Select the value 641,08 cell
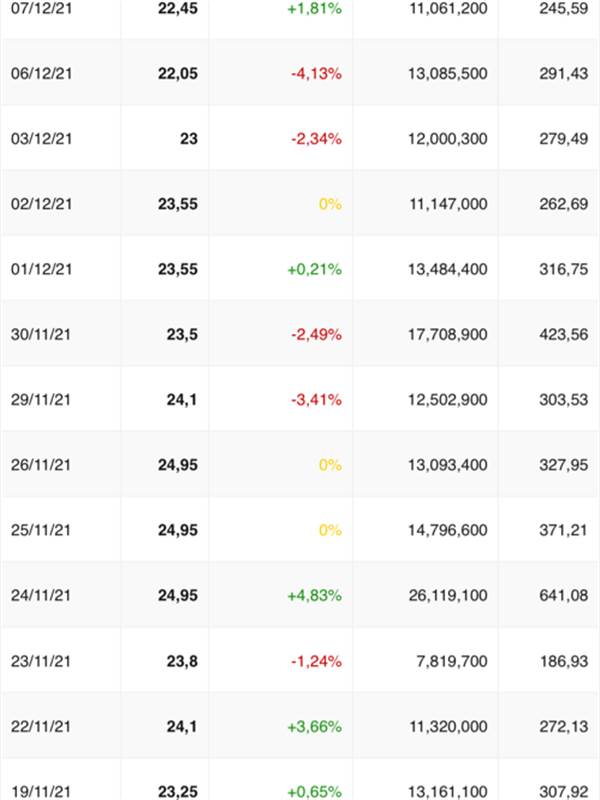The image size is (600, 800). 565,595
